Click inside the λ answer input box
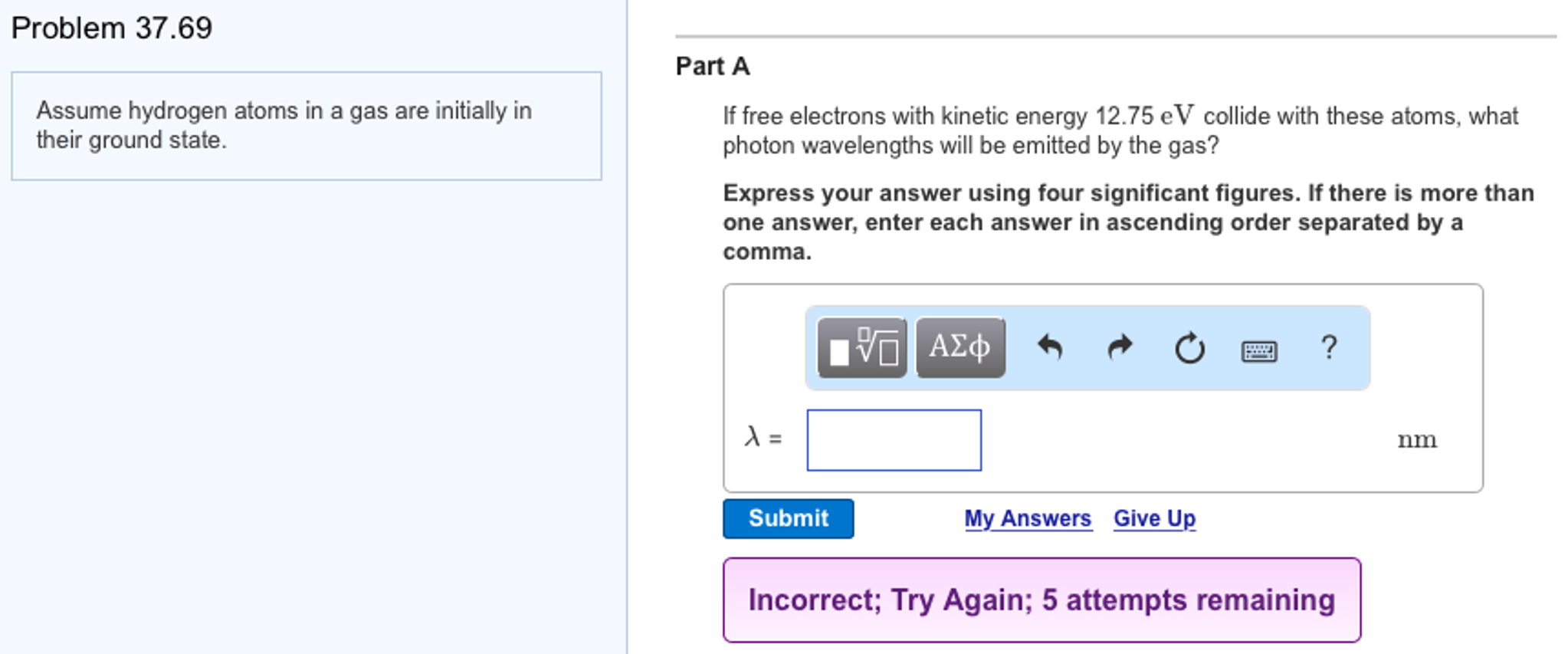This screenshot has height=654, width=1568. [894, 440]
